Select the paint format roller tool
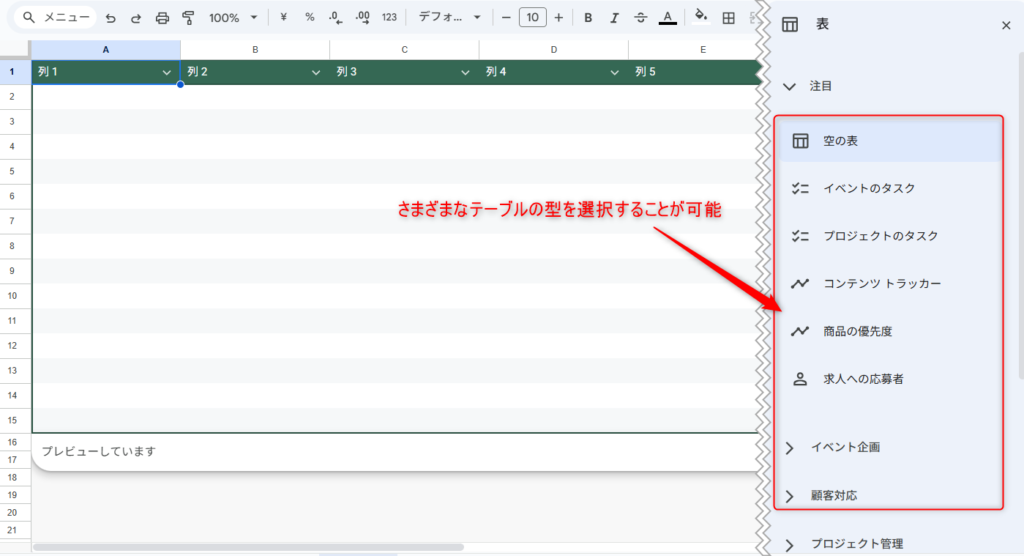The width and height of the screenshot is (1024, 556). pos(188,18)
